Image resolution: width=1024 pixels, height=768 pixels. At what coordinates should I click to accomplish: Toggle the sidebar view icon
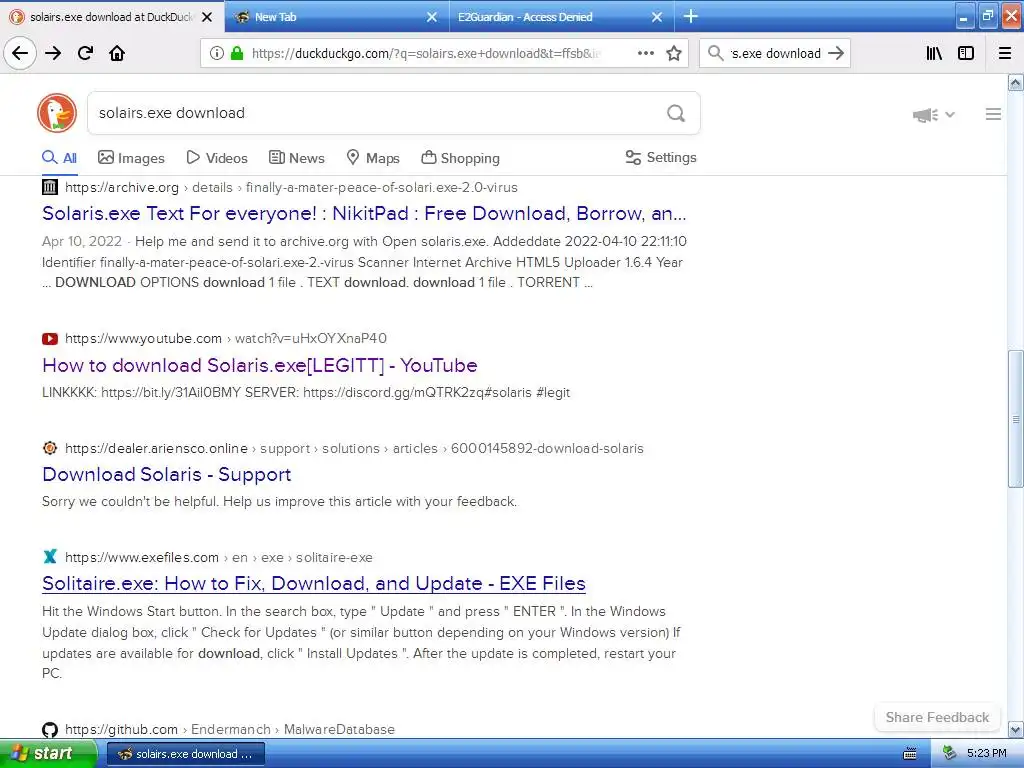click(966, 53)
